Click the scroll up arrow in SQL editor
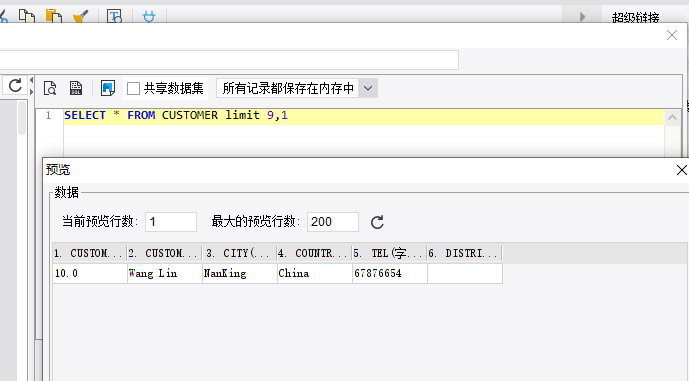Viewport: 689px width, 381px height. pyautogui.click(x=672, y=117)
